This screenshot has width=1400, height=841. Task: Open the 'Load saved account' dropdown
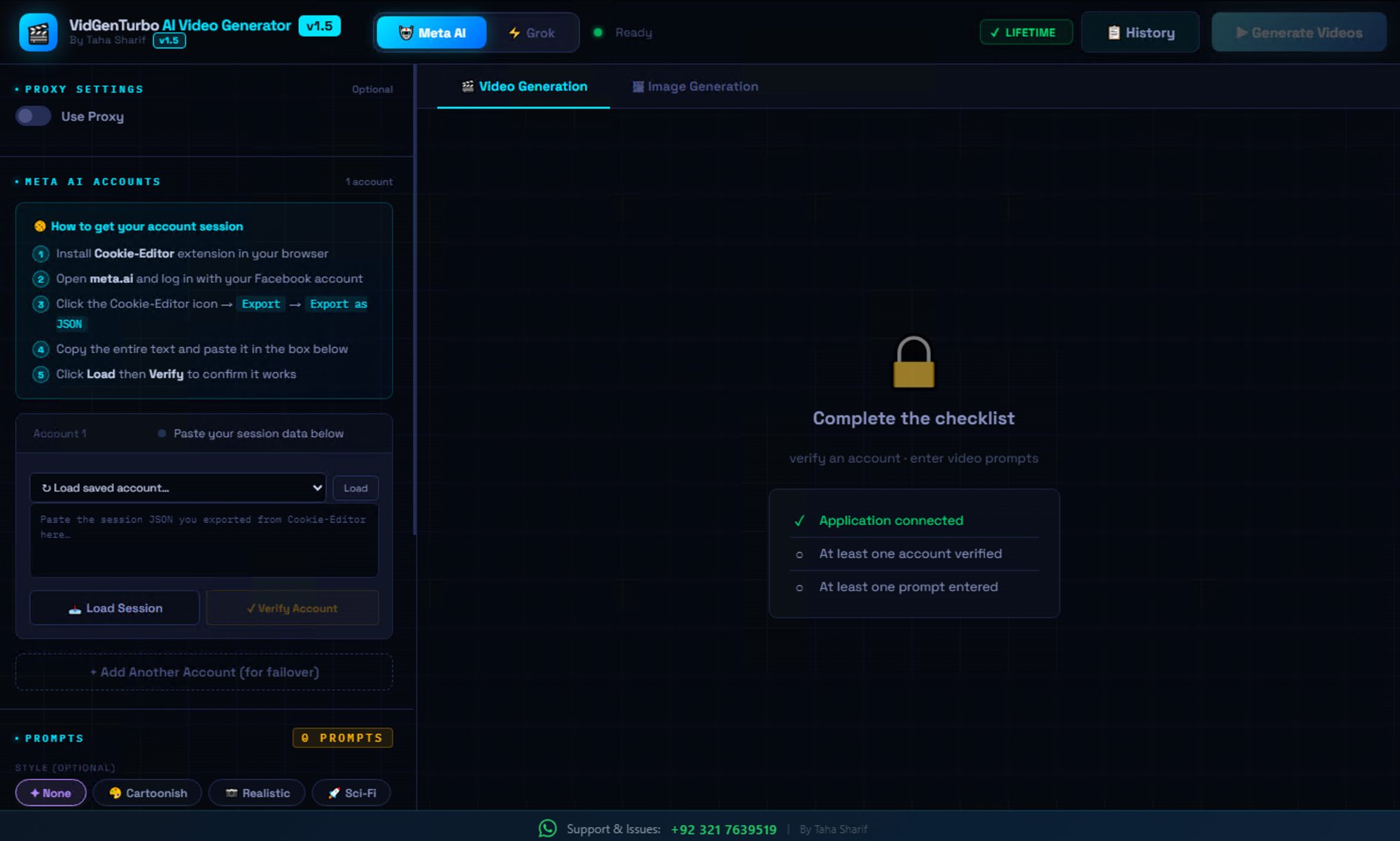coord(178,487)
